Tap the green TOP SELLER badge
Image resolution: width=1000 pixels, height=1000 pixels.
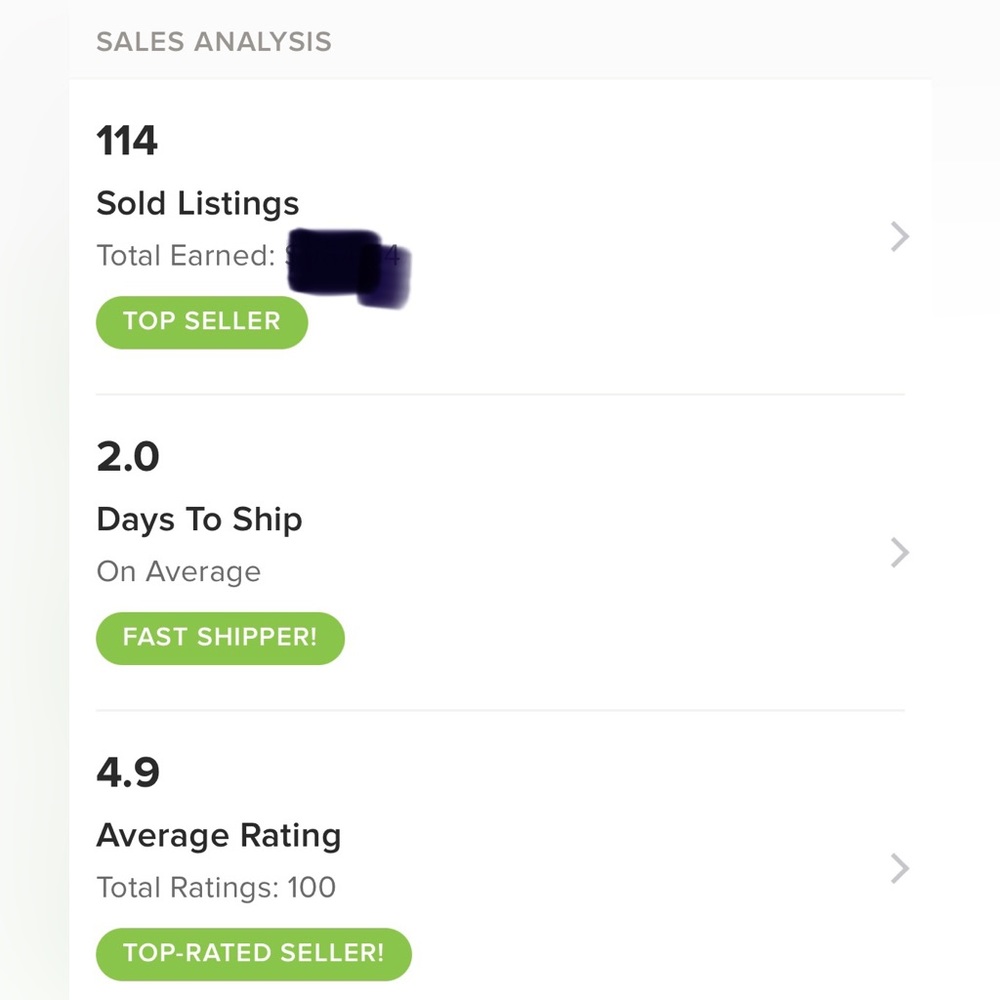point(202,322)
